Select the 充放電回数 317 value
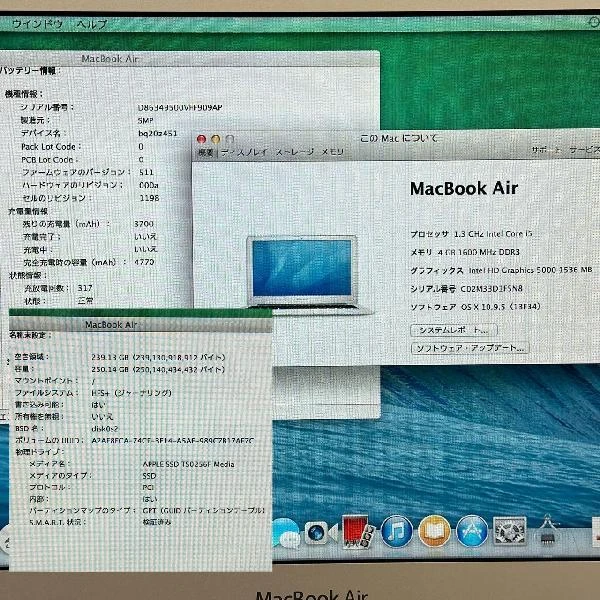600x600 pixels. (x=85, y=288)
